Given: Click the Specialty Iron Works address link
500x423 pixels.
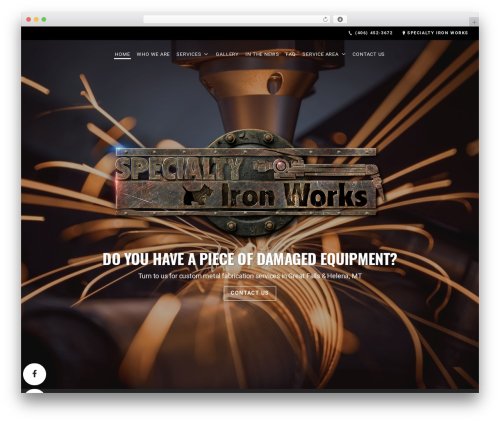Looking at the screenshot, I should (x=437, y=33).
